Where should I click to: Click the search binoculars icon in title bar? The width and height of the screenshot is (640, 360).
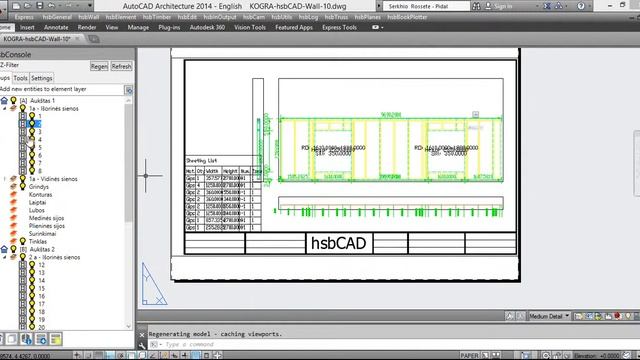(476, 6)
